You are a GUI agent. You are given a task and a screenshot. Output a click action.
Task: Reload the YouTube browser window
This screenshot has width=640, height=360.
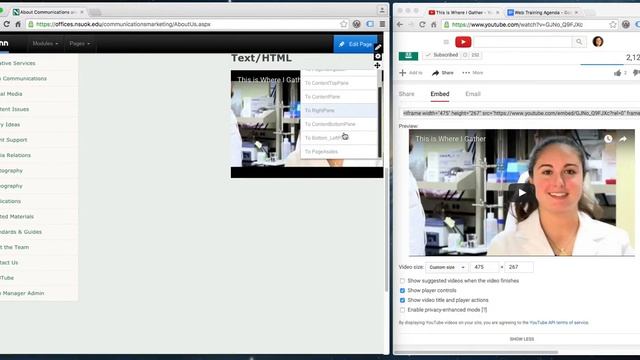point(422,24)
